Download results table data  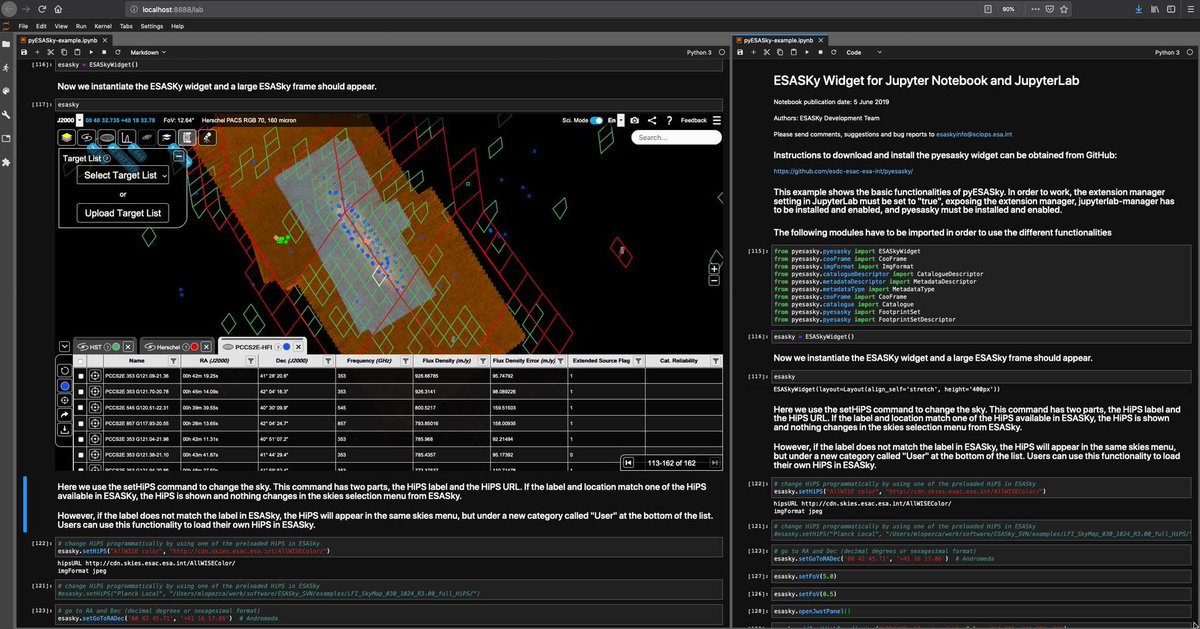(x=64, y=428)
